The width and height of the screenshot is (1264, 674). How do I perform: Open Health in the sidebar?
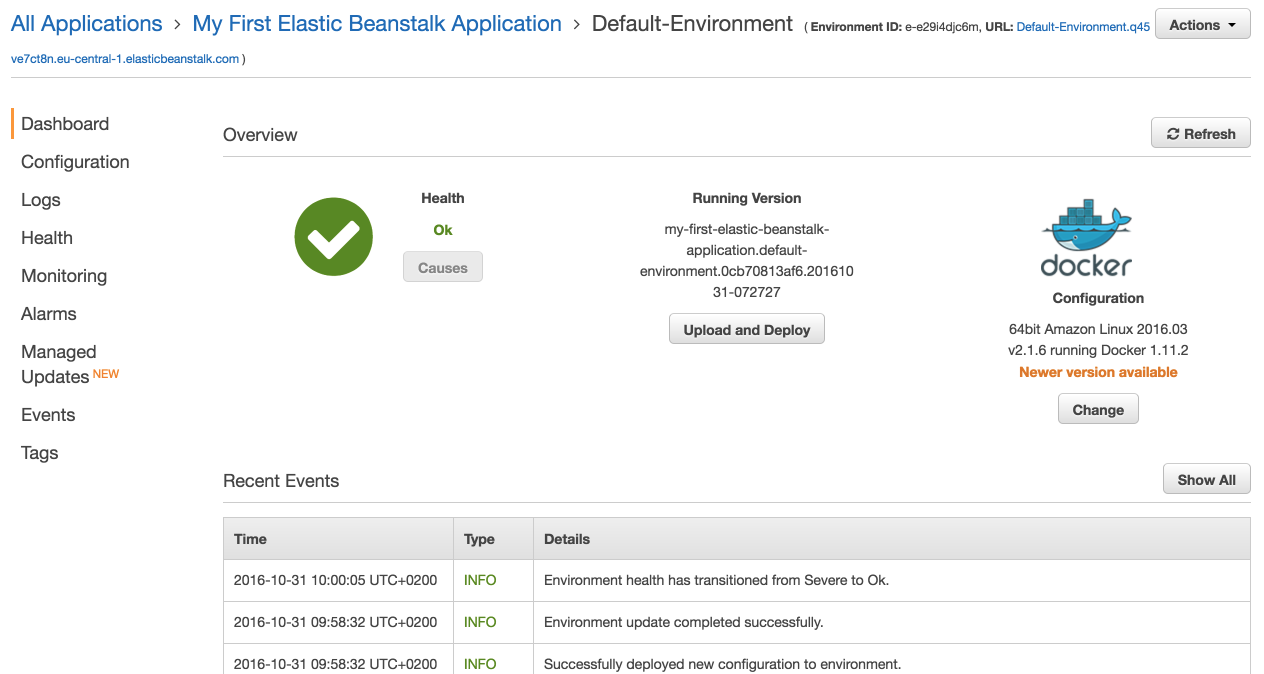click(47, 238)
